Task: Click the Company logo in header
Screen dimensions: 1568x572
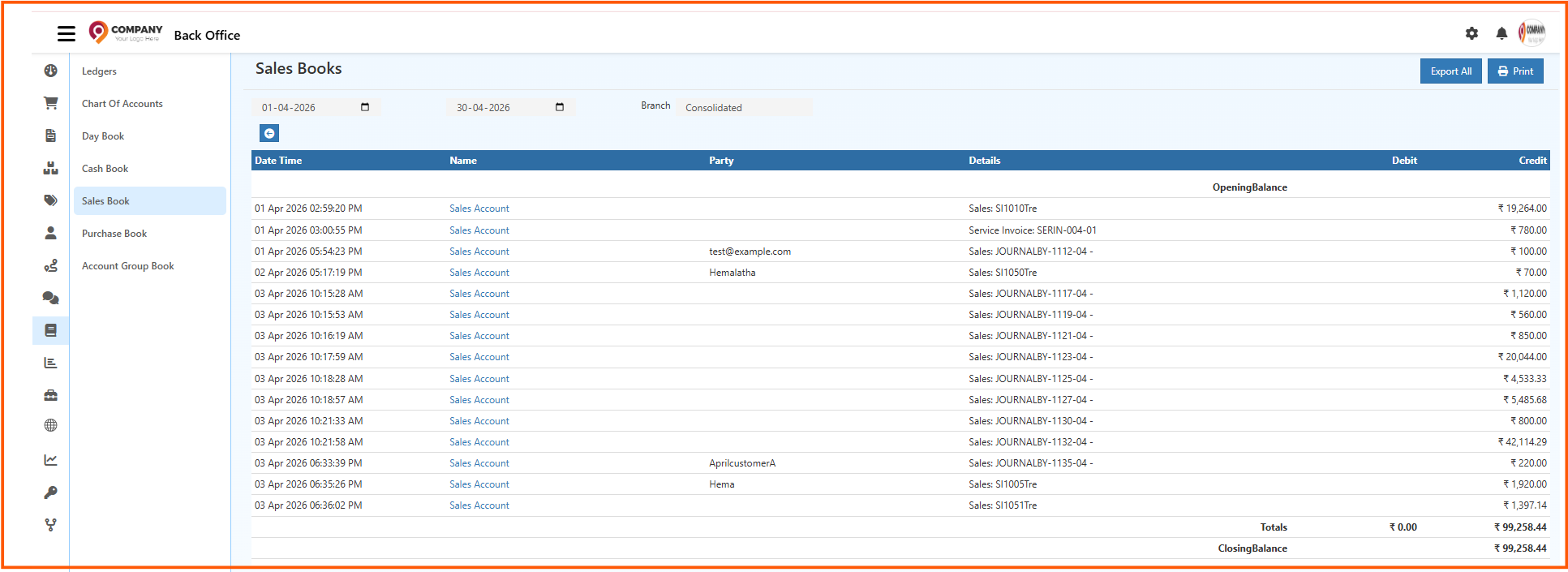Action: point(126,32)
